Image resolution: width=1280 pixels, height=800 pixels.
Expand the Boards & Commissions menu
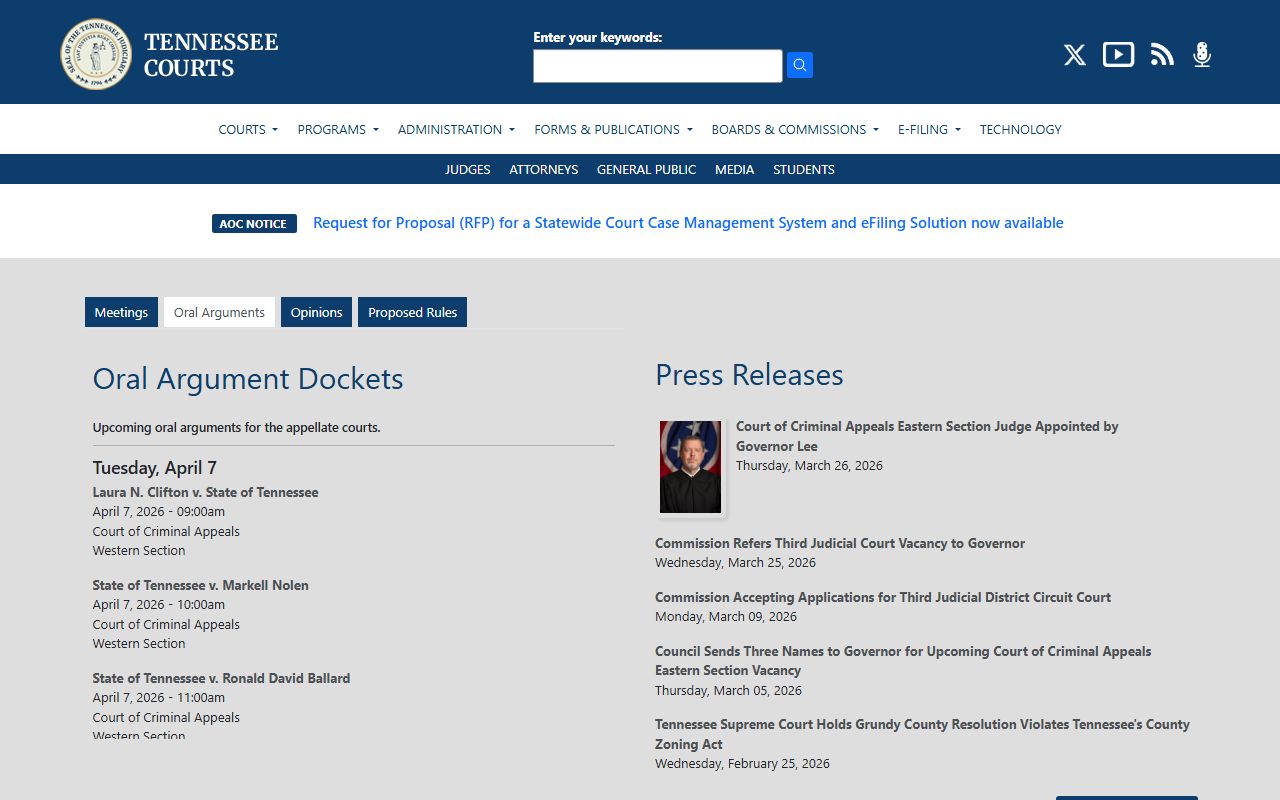pos(795,129)
